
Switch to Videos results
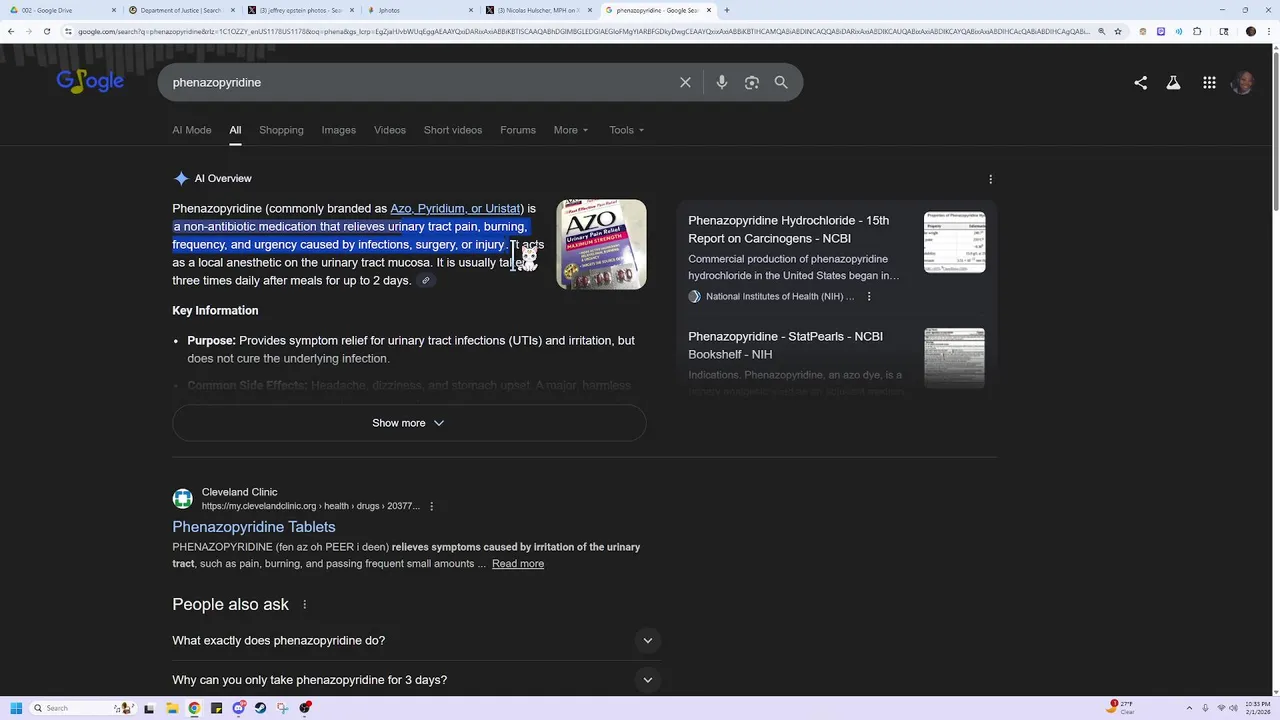tap(390, 130)
